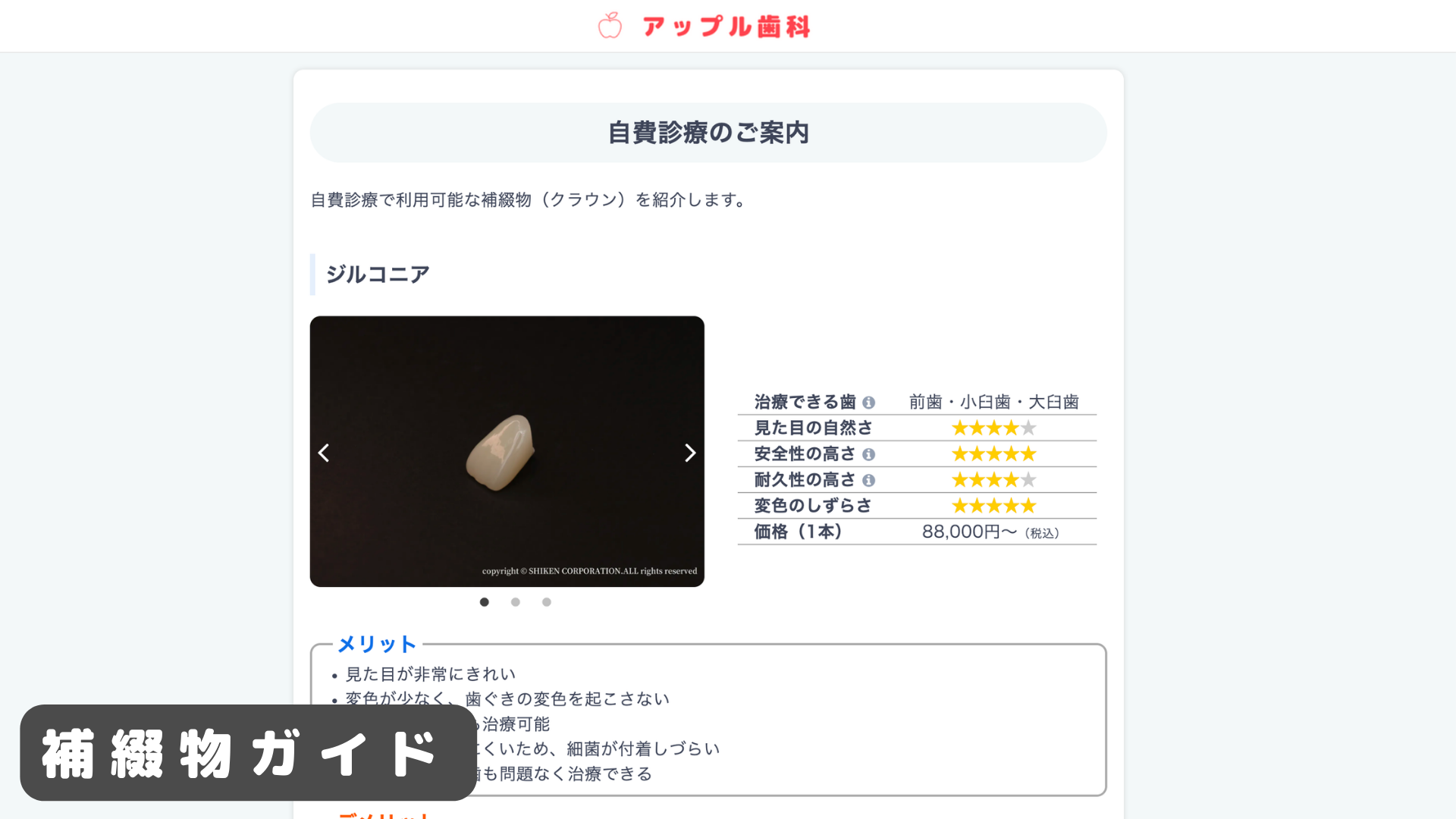Click the 耐久性の高さ four-star rating
Image resolution: width=1456 pixels, height=819 pixels.
pos(993,480)
